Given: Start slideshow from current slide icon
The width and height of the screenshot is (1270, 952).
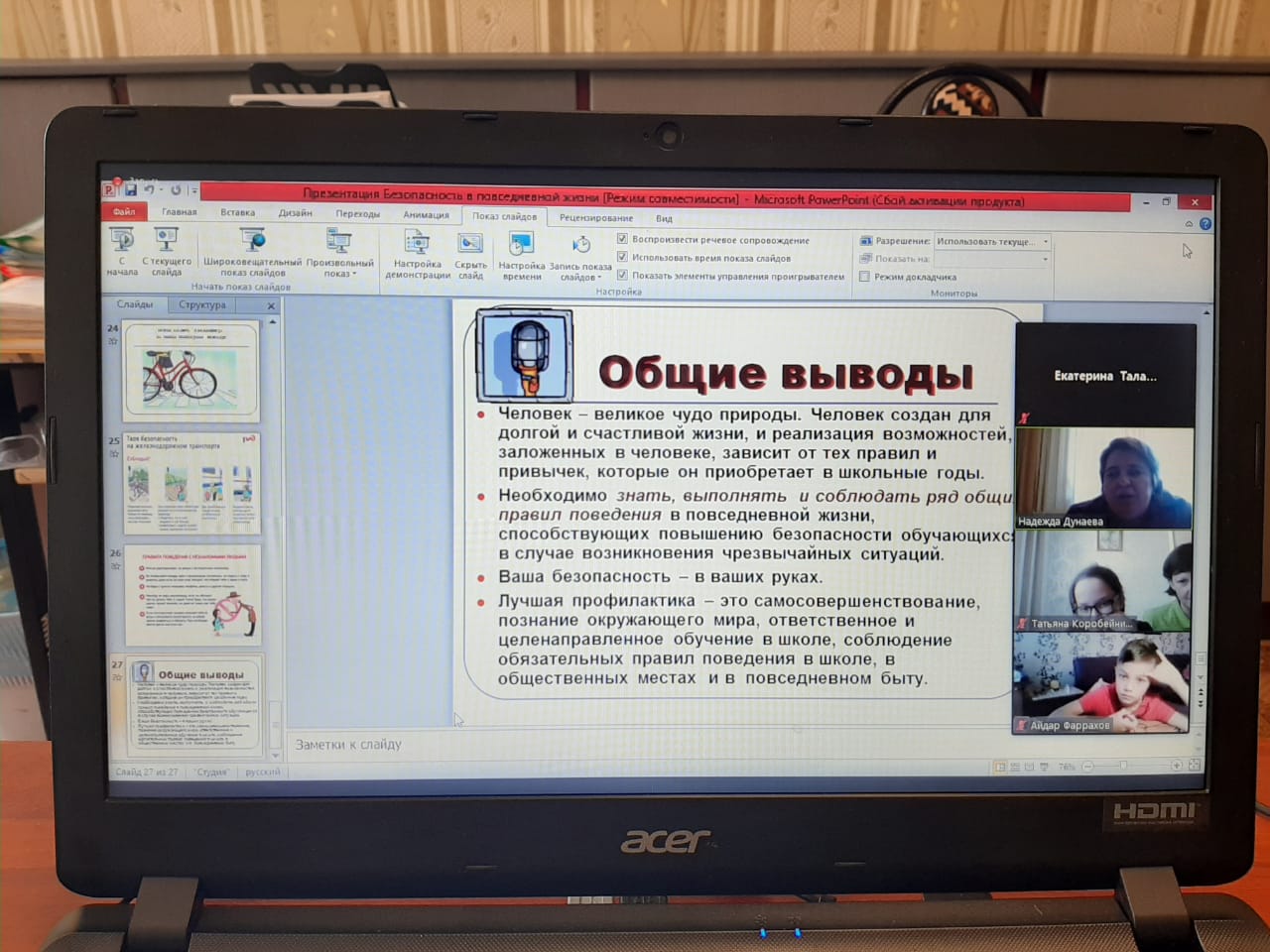Looking at the screenshot, I should [166, 241].
